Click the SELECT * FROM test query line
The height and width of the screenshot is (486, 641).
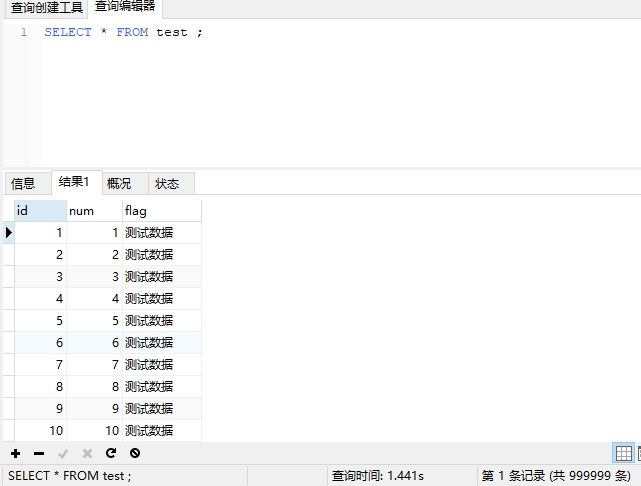(x=123, y=32)
